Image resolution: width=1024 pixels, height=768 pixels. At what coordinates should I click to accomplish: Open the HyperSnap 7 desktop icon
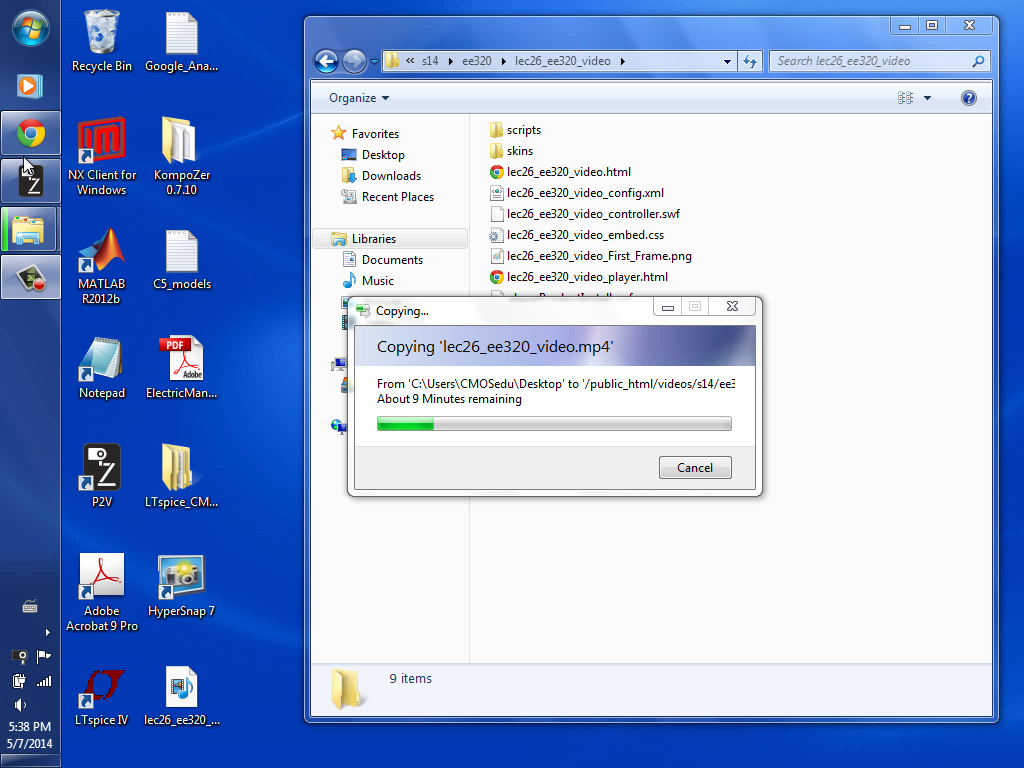pyautogui.click(x=181, y=579)
